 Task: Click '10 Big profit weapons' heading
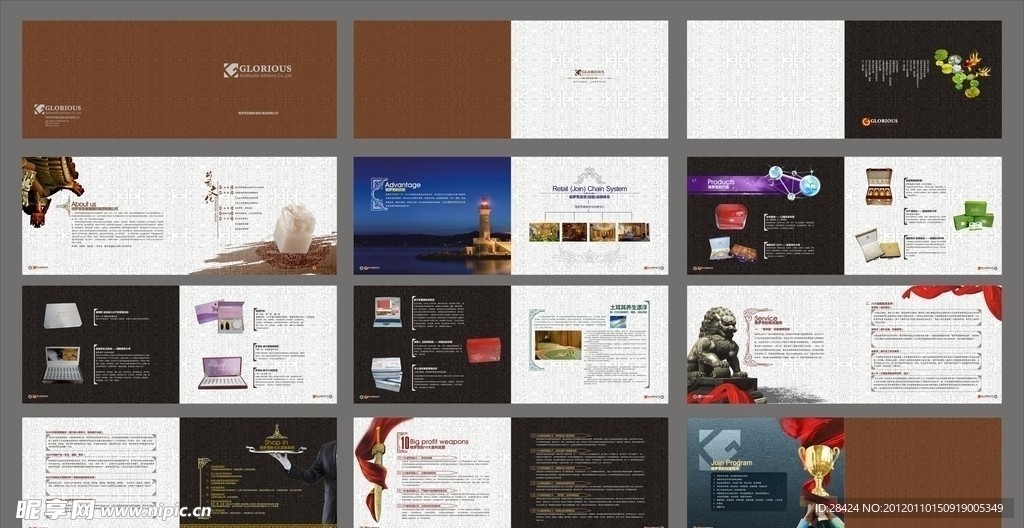pyautogui.click(x=434, y=442)
